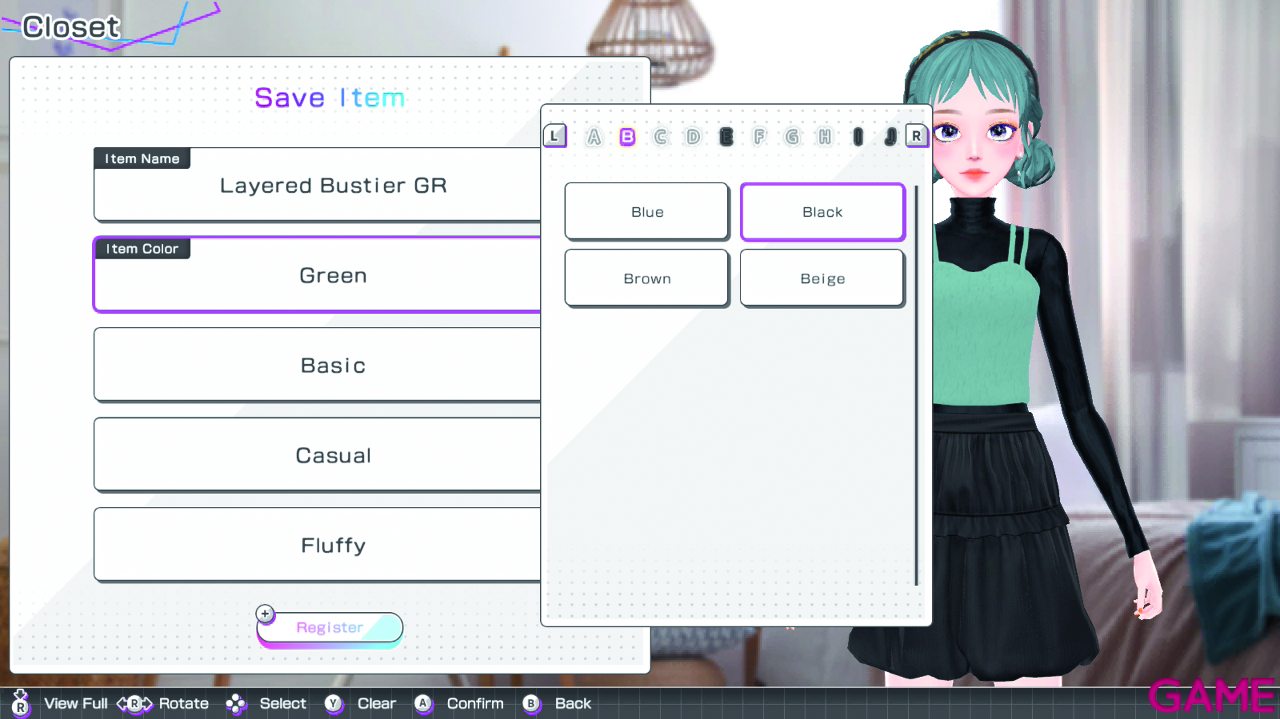Open the Casual style field
The image size is (1280, 719).
(318, 455)
